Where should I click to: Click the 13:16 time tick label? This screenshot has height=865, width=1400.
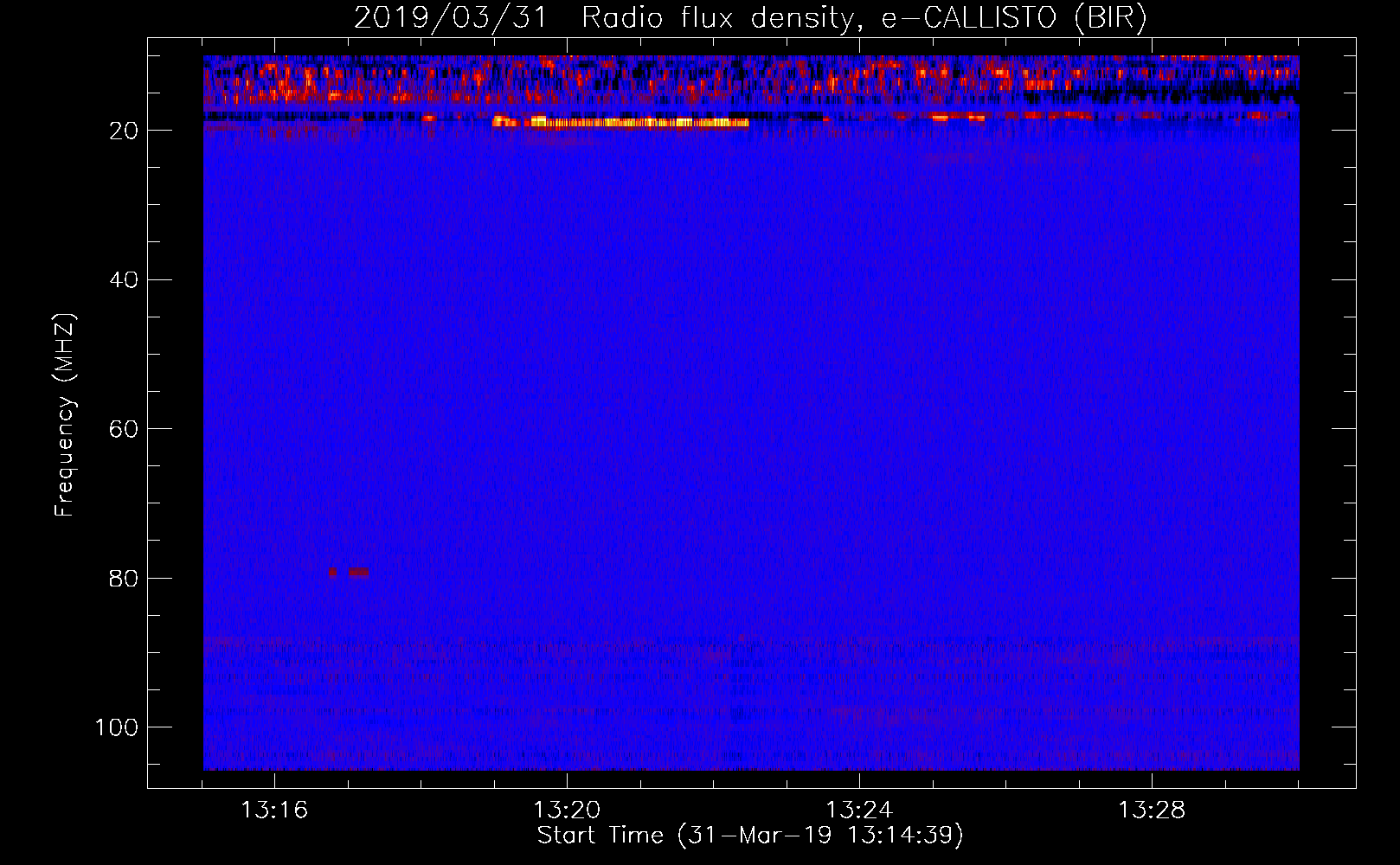(x=274, y=811)
